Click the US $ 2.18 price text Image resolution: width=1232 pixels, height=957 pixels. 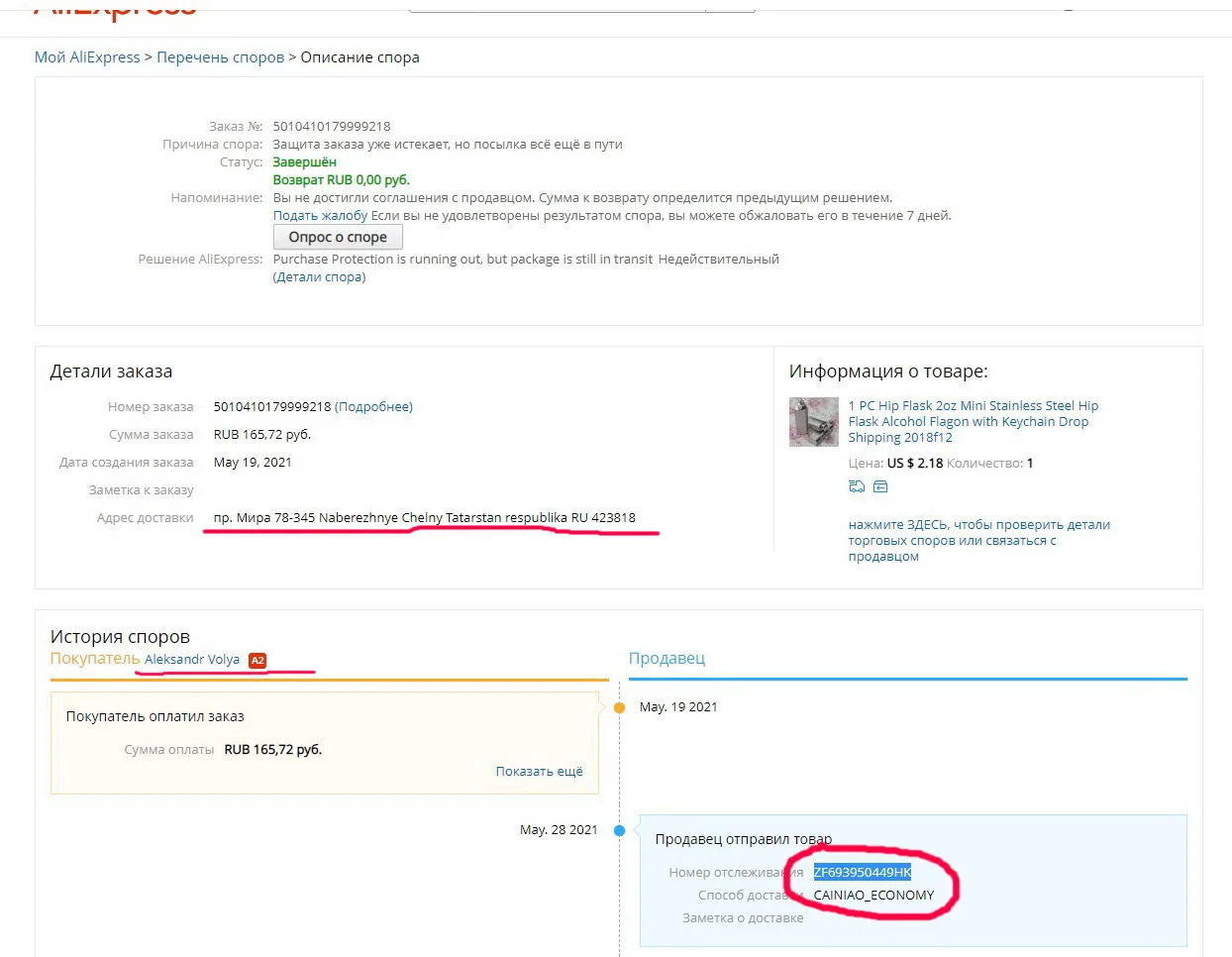(x=915, y=464)
